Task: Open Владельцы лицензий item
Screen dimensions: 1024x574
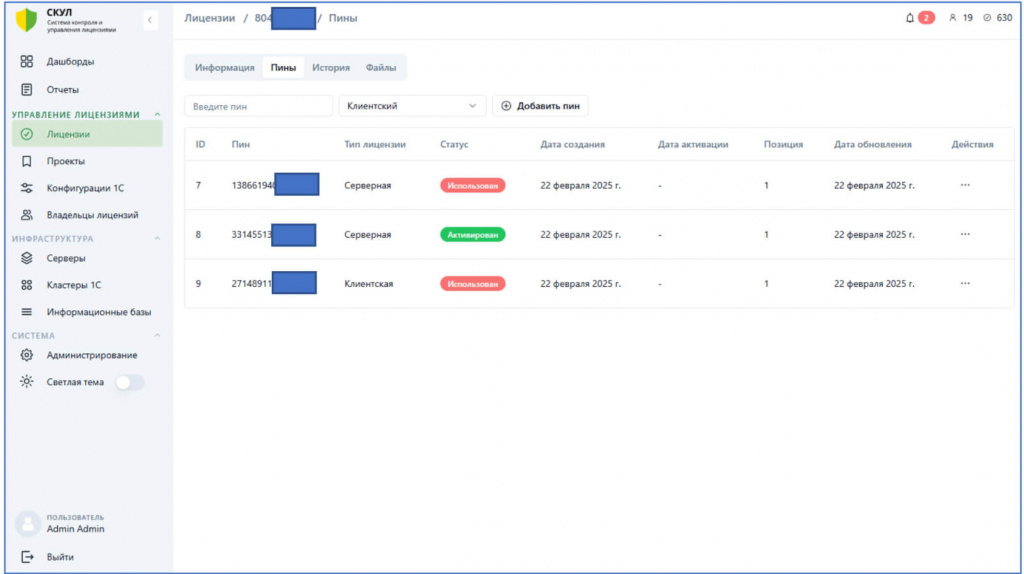Action: [92, 215]
